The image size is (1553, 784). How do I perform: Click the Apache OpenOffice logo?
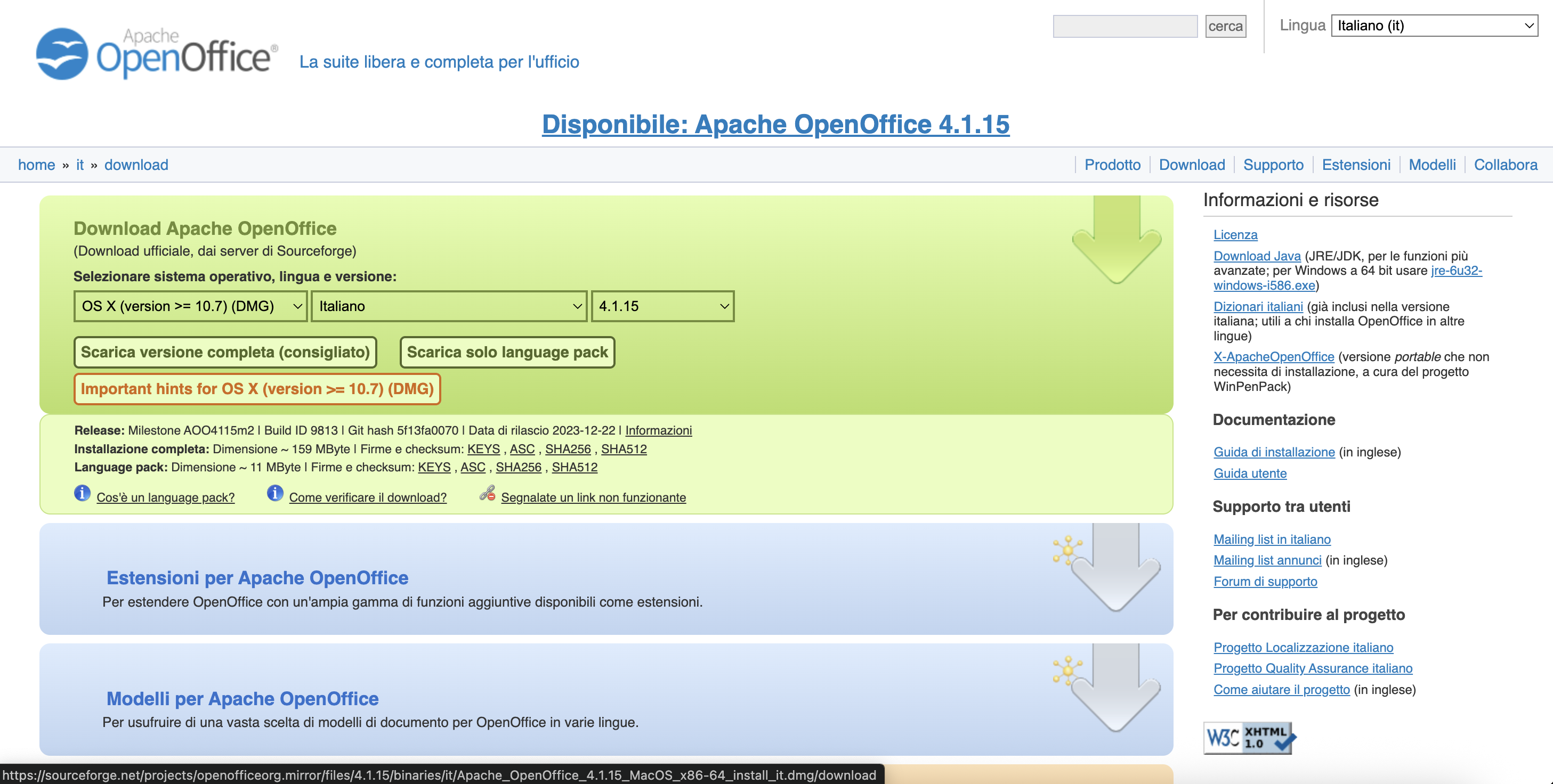click(x=157, y=53)
